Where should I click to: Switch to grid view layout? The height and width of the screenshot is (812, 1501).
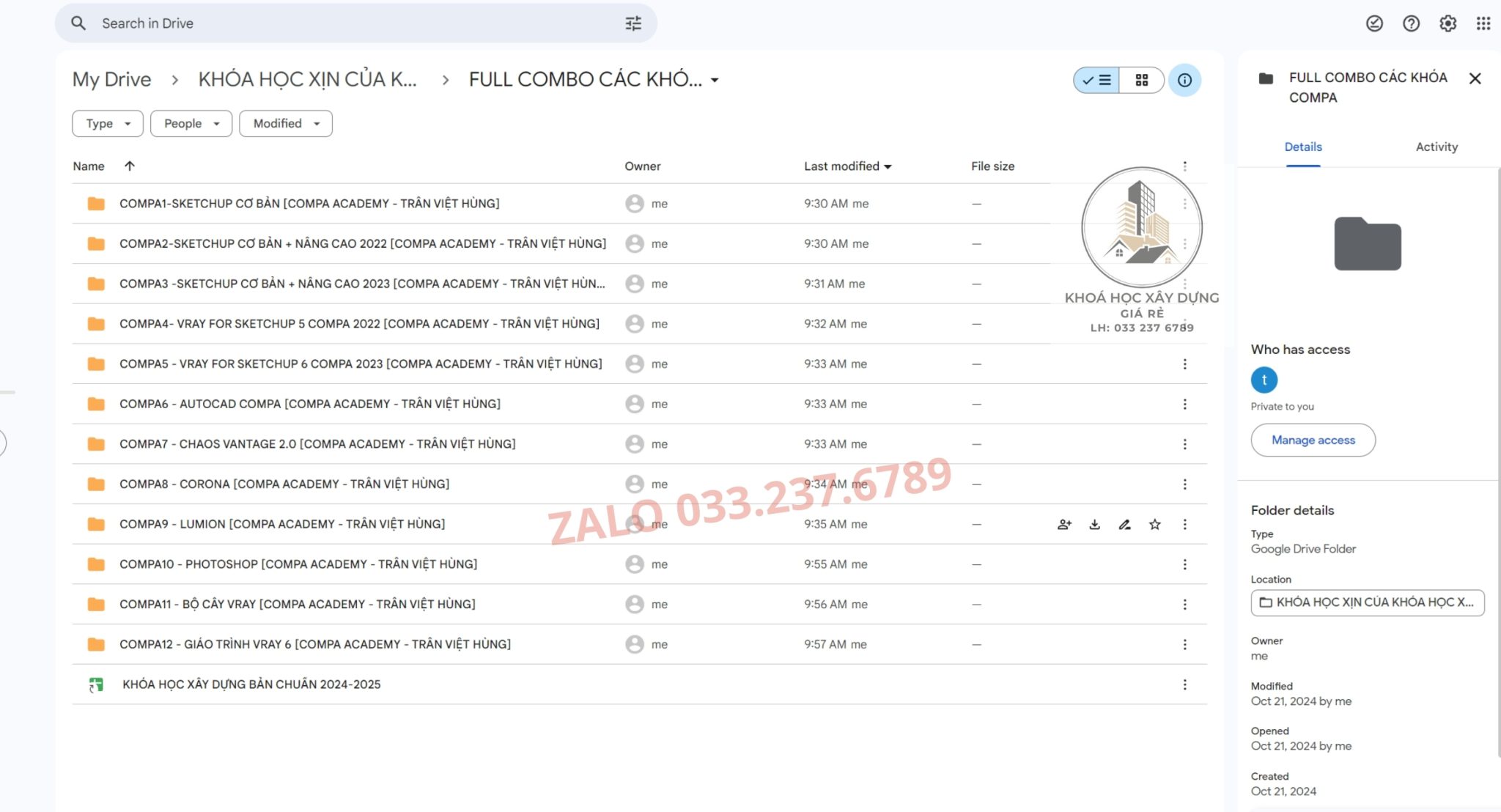click(x=1141, y=80)
